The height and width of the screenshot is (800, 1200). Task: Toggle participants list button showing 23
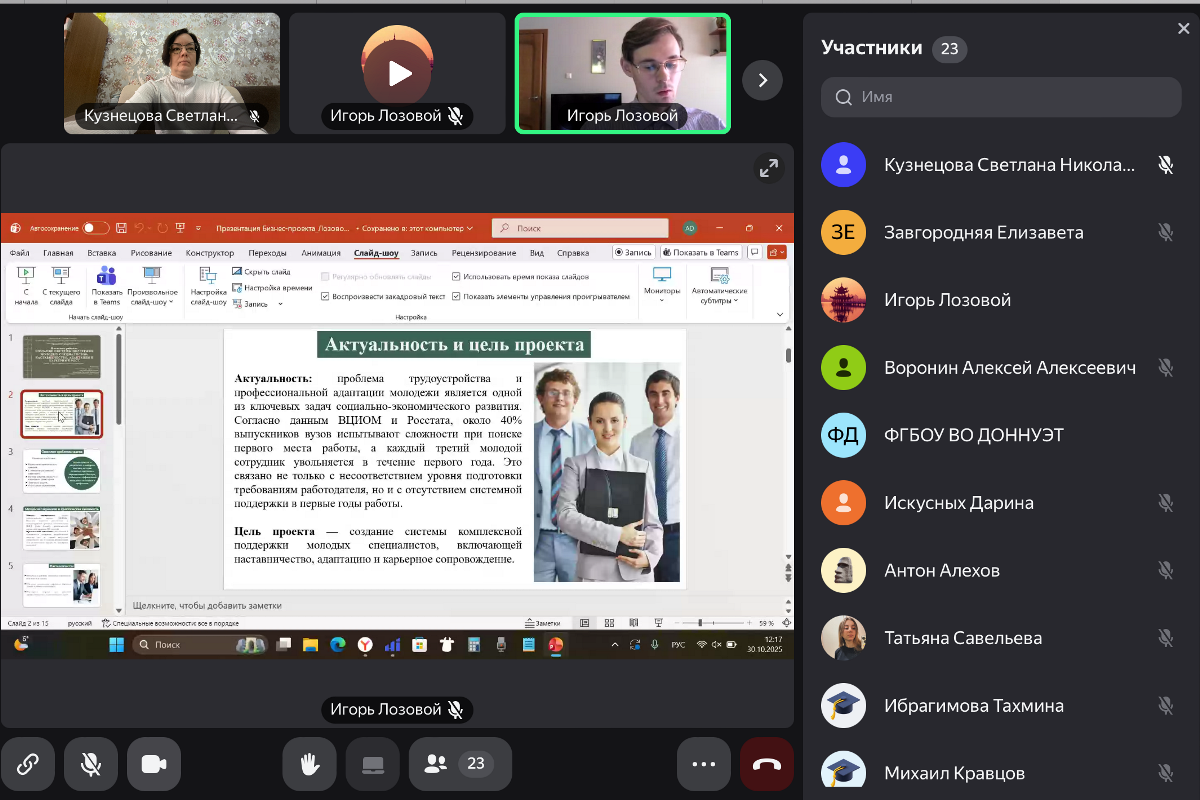click(455, 765)
